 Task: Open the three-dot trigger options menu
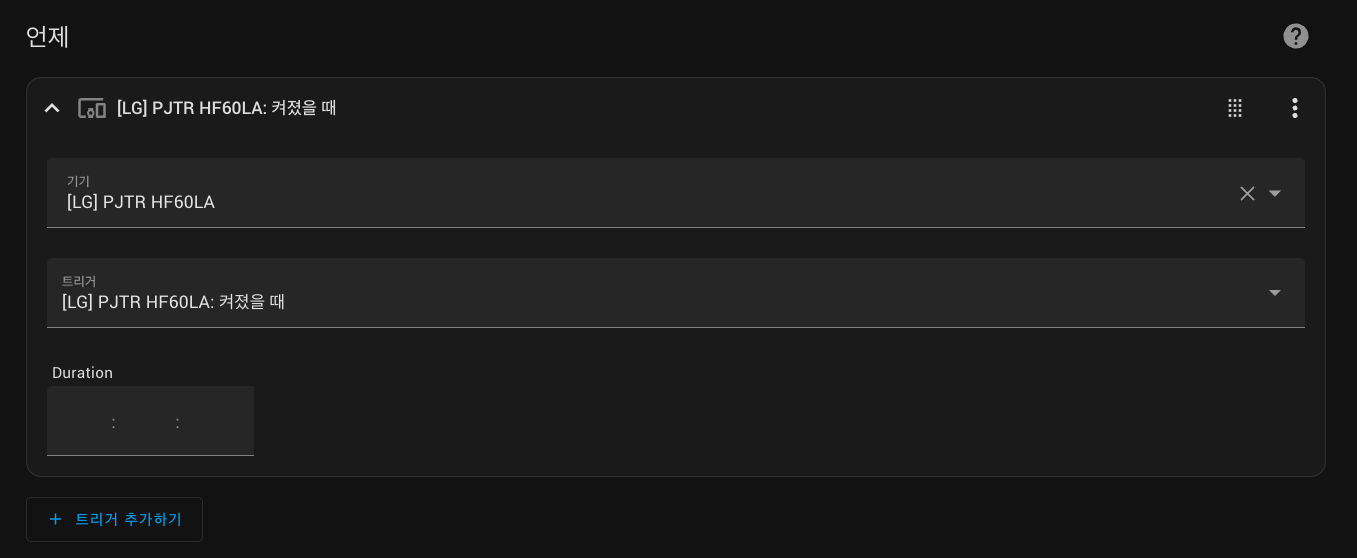1295,108
